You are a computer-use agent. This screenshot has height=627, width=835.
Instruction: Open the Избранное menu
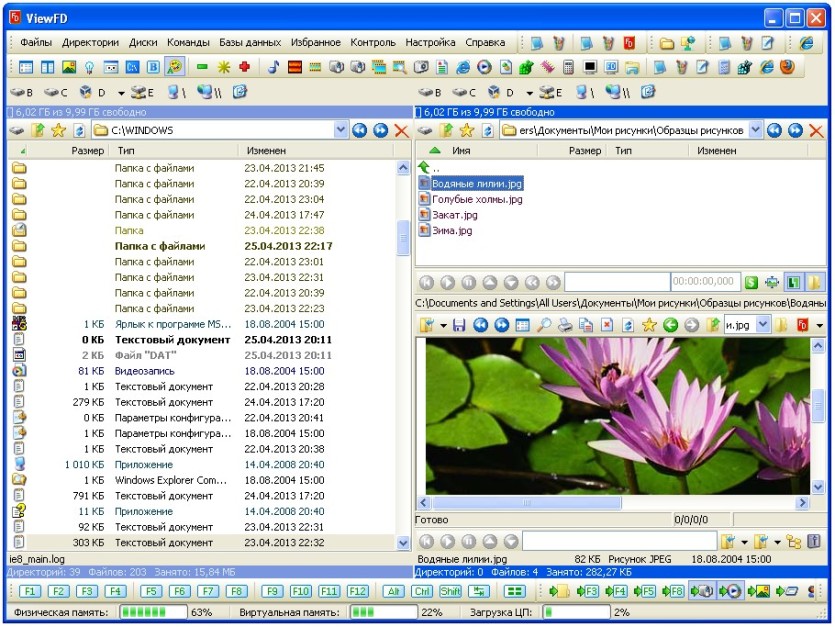[x=315, y=43]
